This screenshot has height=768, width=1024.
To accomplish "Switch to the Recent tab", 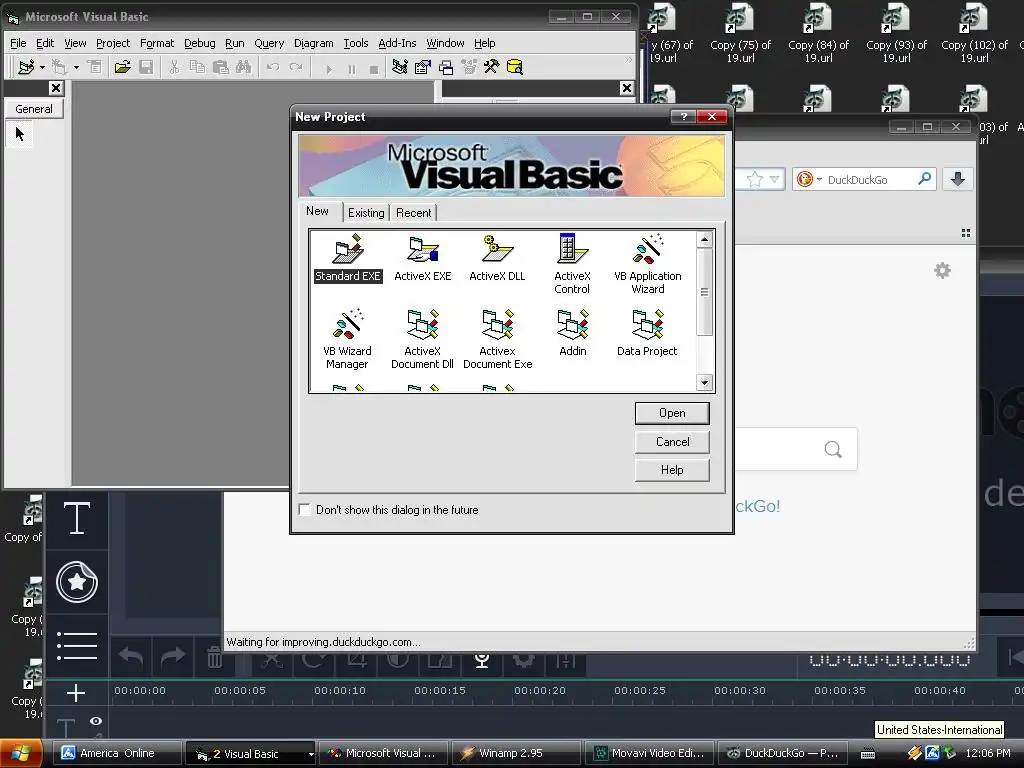I will [x=413, y=213].
